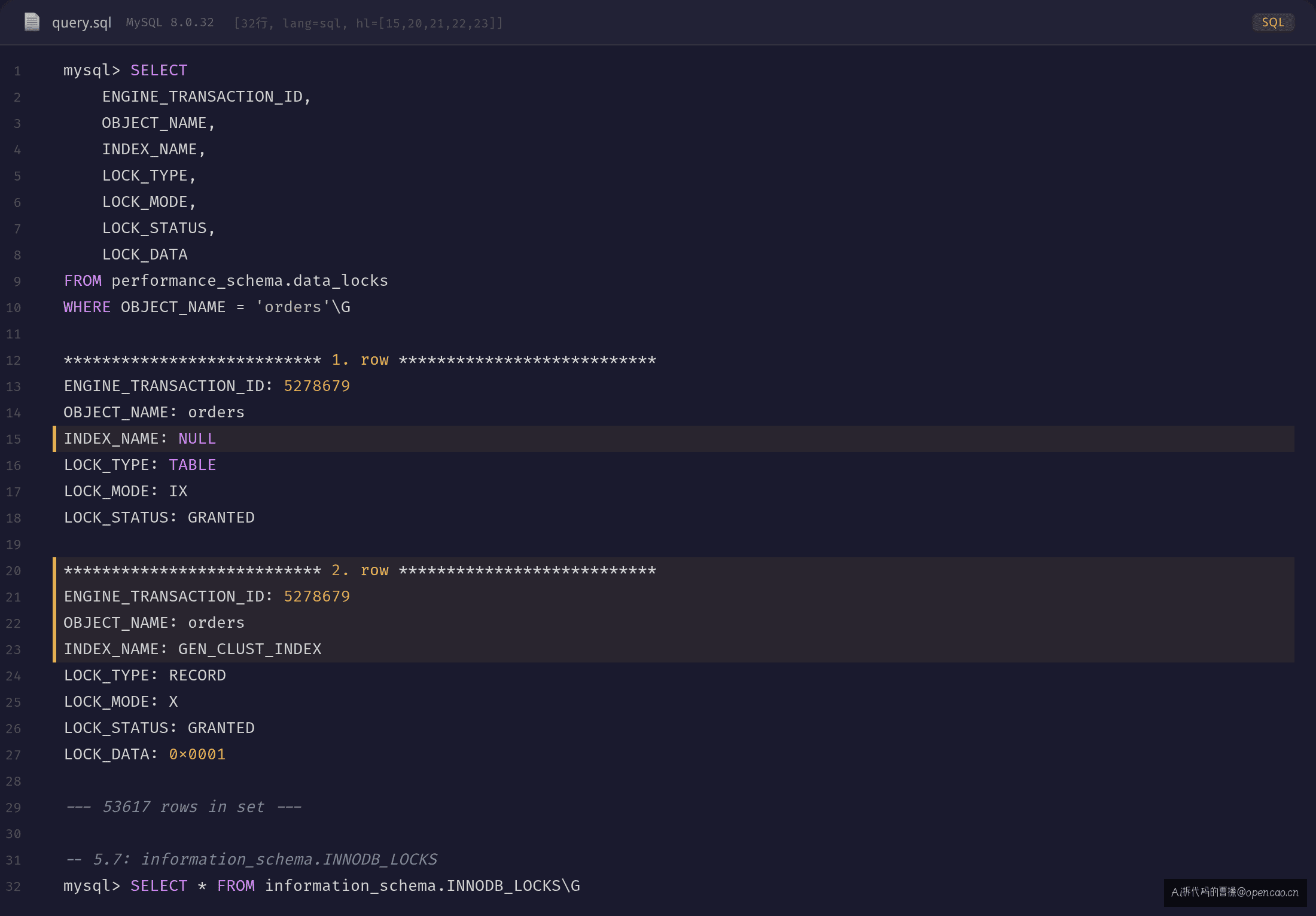Click LOCK_MODE, on line 6
This screenshot has width=1316, height=916.
149,202
